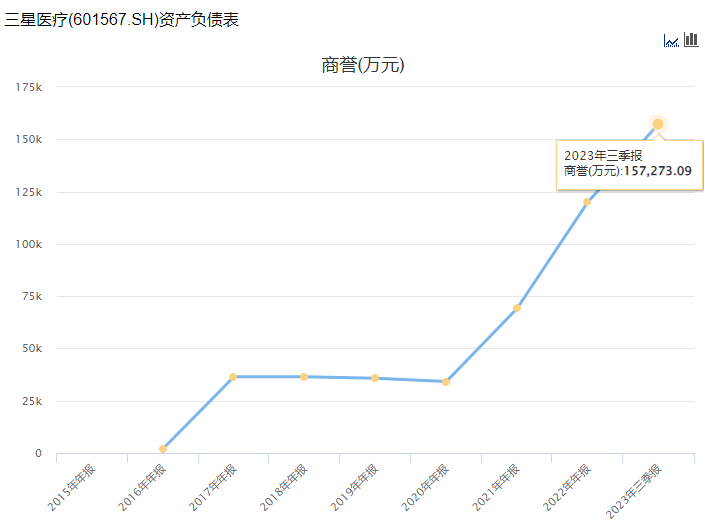Click the 2016年年报 x-axis label
705x531 pixels.
tap(142, 487)
